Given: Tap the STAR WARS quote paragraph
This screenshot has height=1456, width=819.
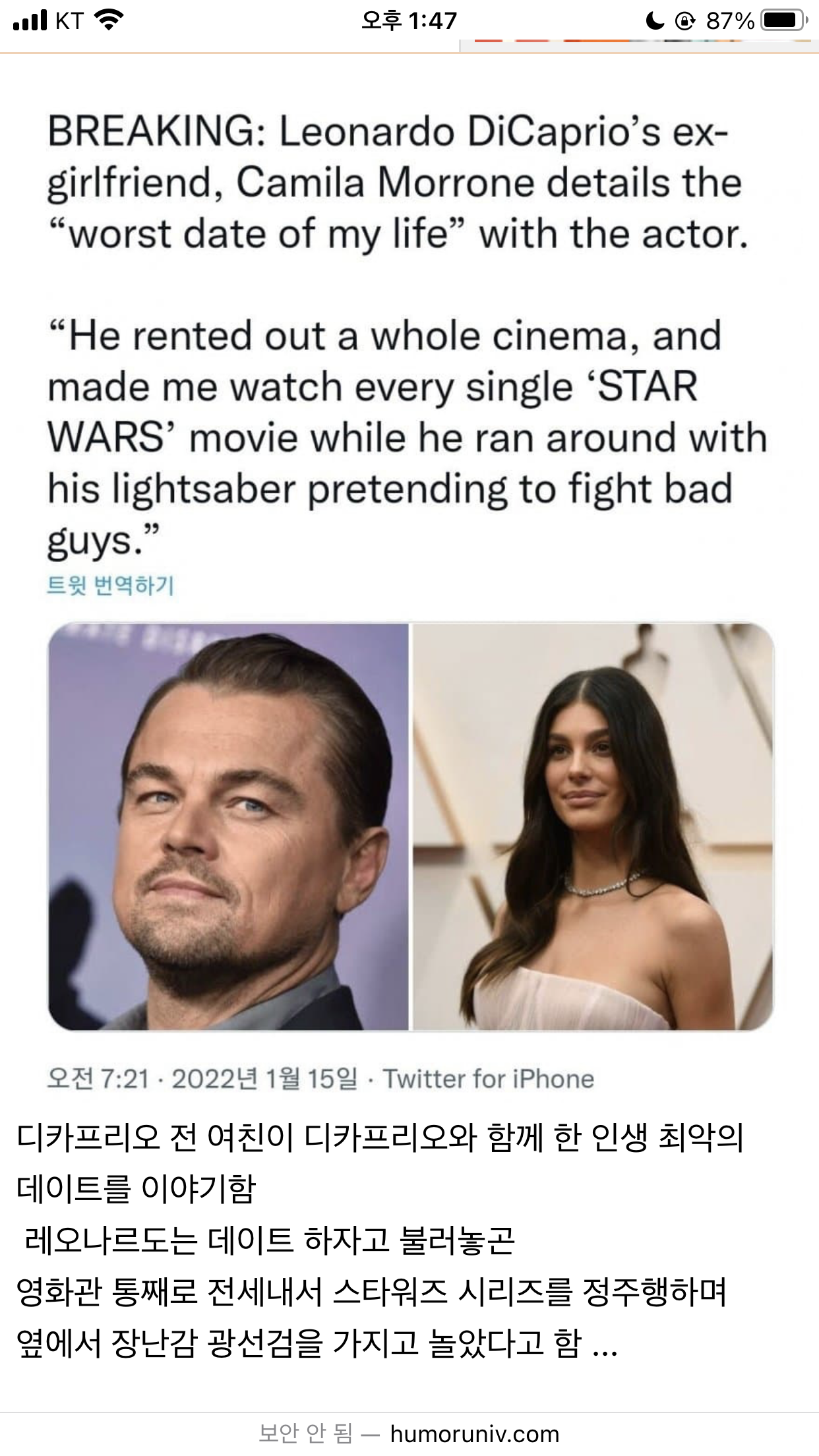Looking at the screenshot, I should 407,439.
